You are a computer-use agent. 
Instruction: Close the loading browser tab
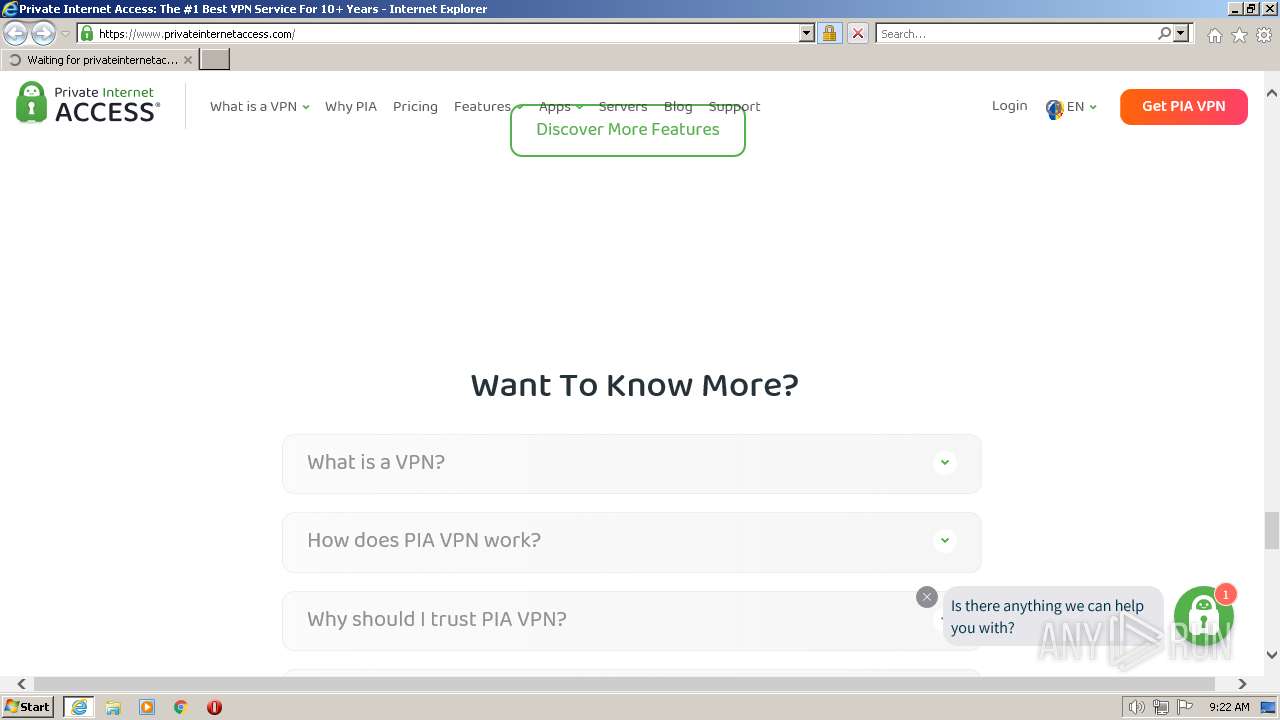point(188,60)
